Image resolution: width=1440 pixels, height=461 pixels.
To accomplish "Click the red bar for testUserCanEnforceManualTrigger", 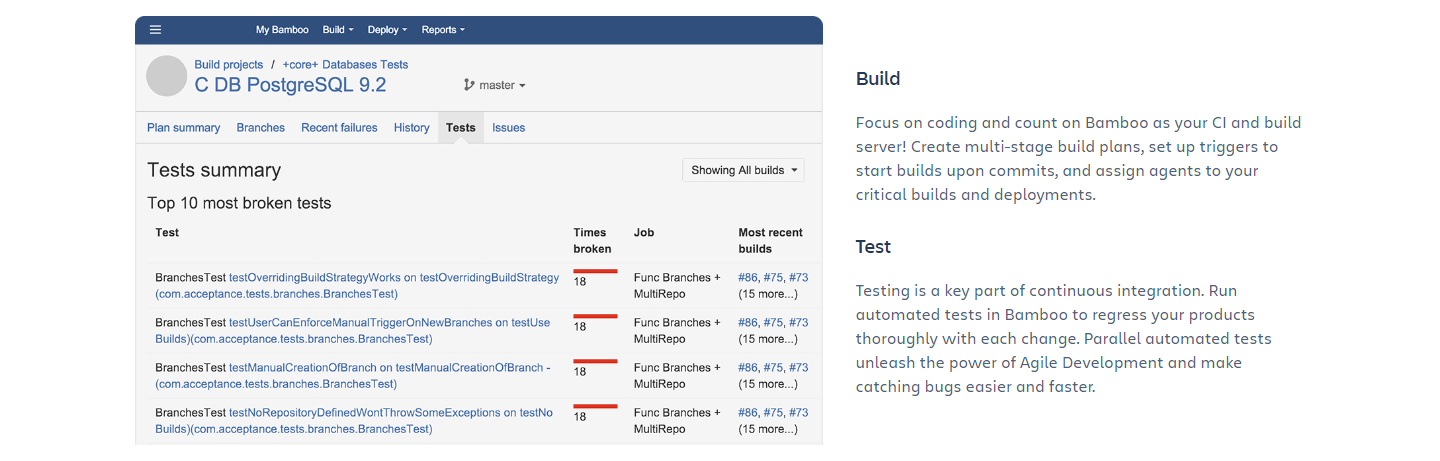I will click(x=595, y=316).
